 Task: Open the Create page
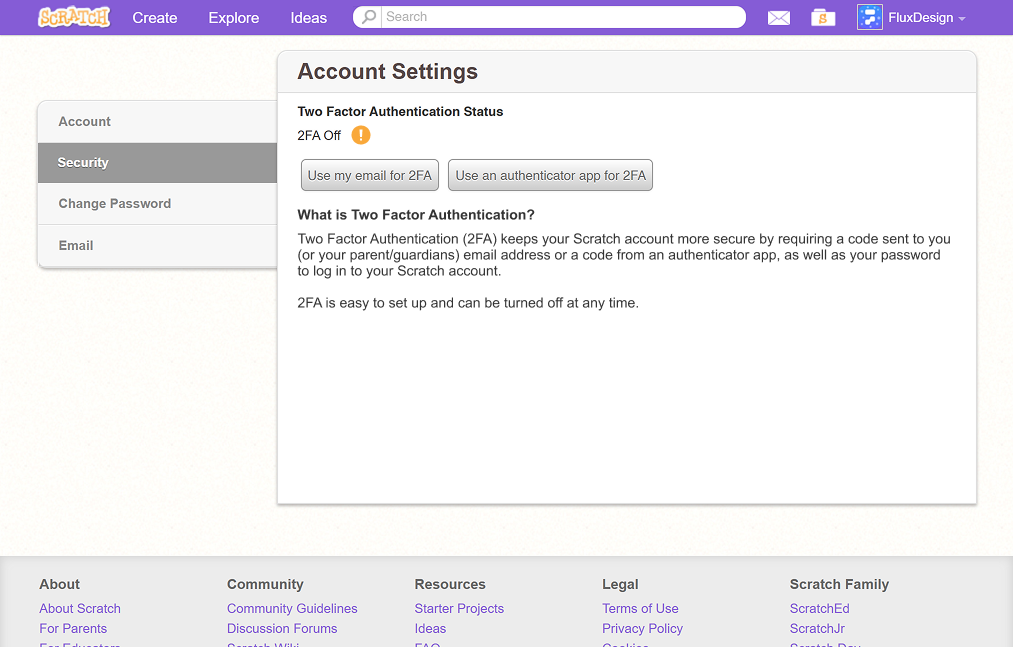pos(155,17)
